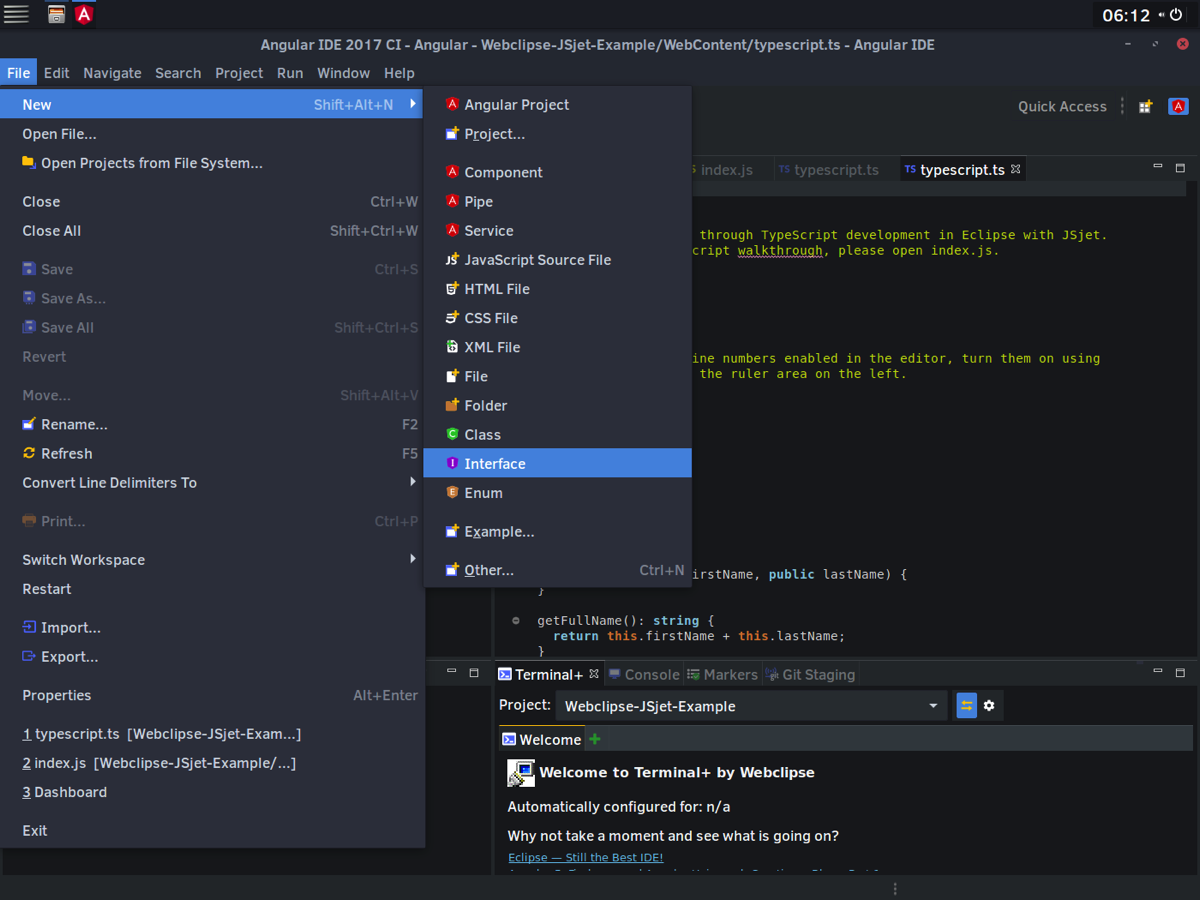Click the Open Projects from File System folder icon
1200x900 pixels.
coord(29,162)
